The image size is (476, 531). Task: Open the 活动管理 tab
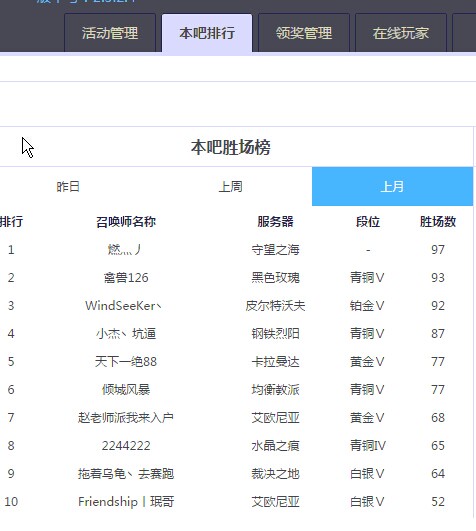pyautogui.click(x=110, y=33)
